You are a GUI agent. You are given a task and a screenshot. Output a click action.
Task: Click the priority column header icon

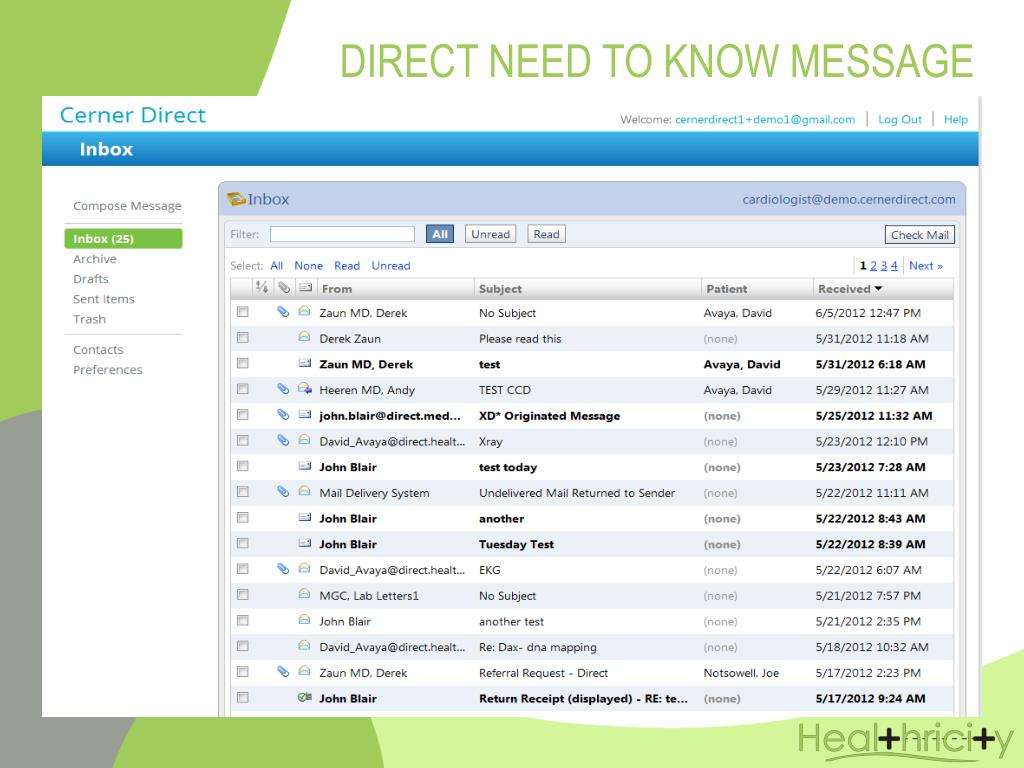click(x=262, y=287)
